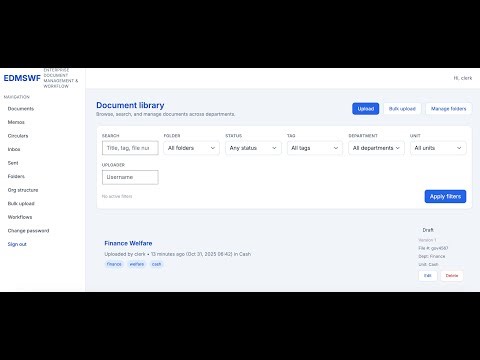Viewport: 480px width, 360px height.
Task: Expand the All units dropdown
Action: pyautogui.click(x=438, y=148)
